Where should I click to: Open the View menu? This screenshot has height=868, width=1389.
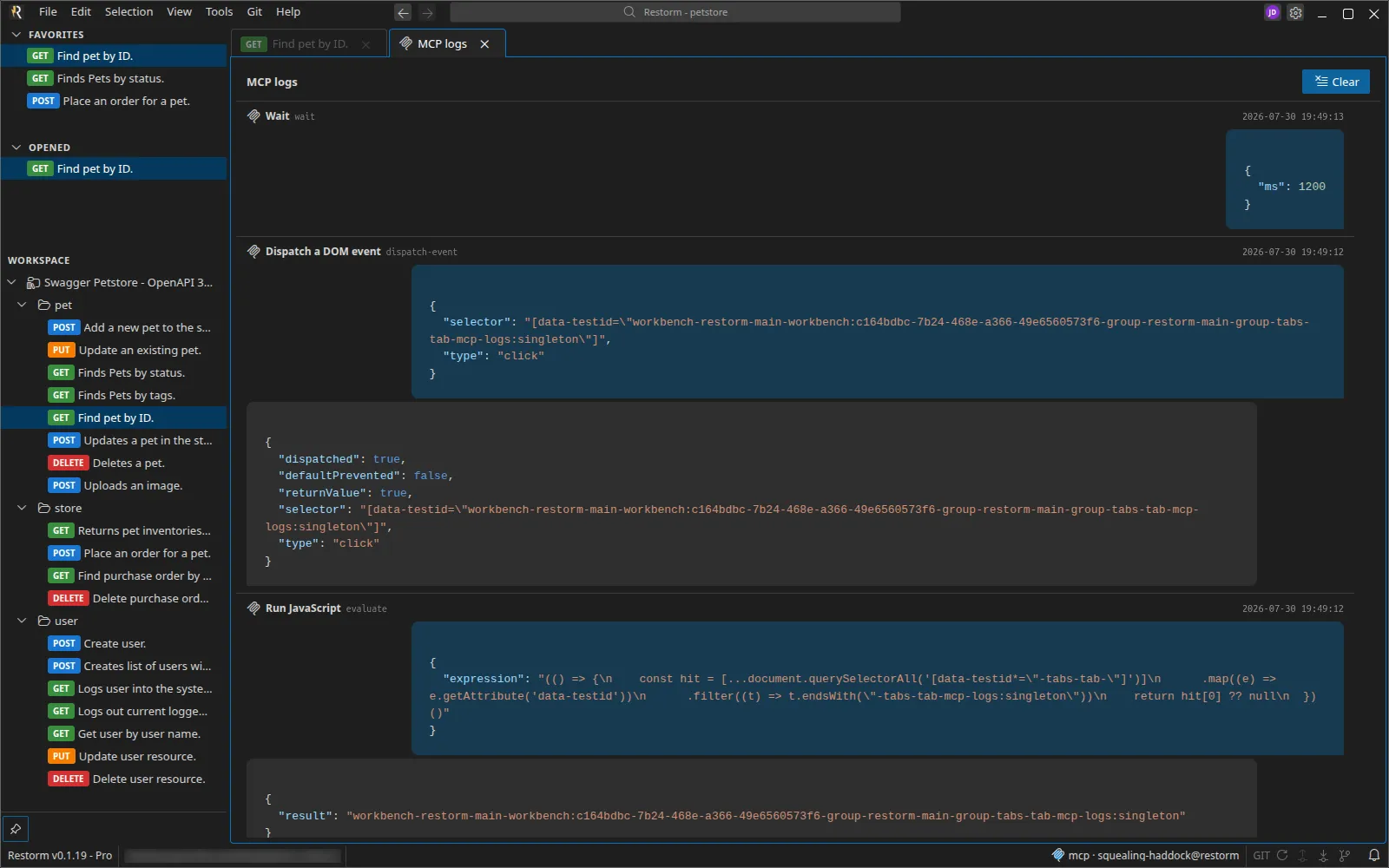click(179, 12)
